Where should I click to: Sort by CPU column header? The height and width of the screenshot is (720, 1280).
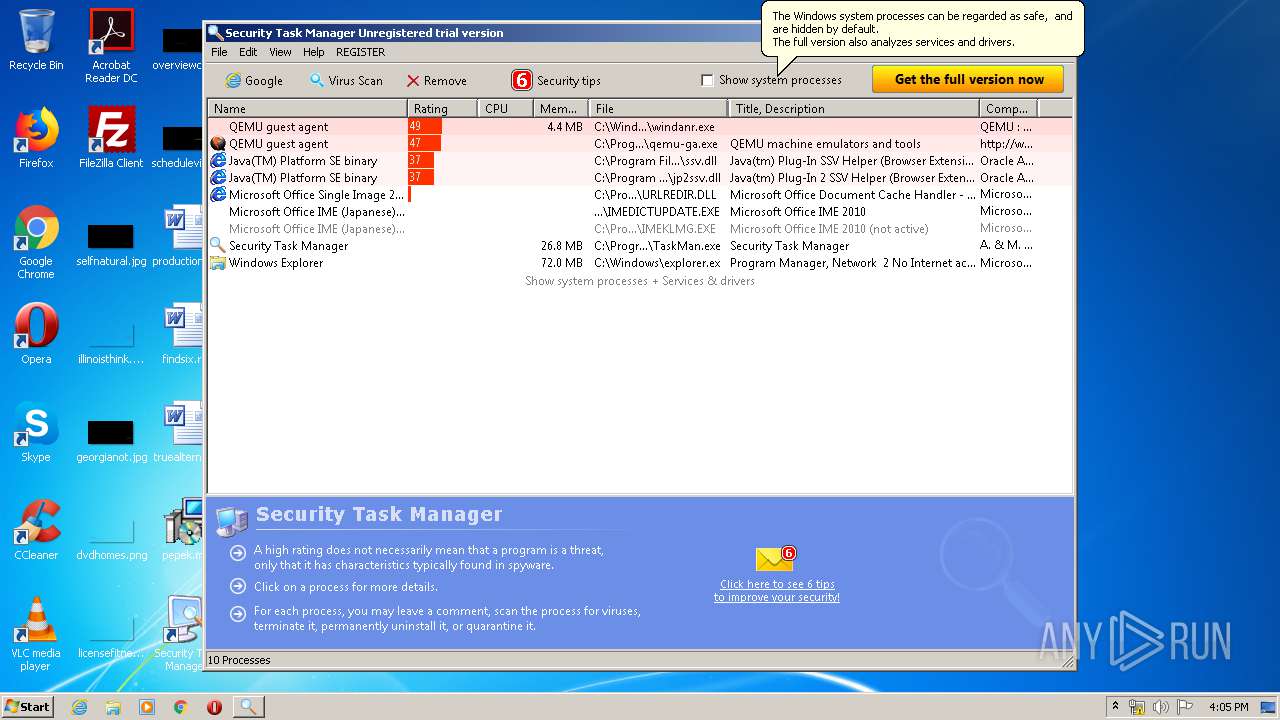coord(505,108)
